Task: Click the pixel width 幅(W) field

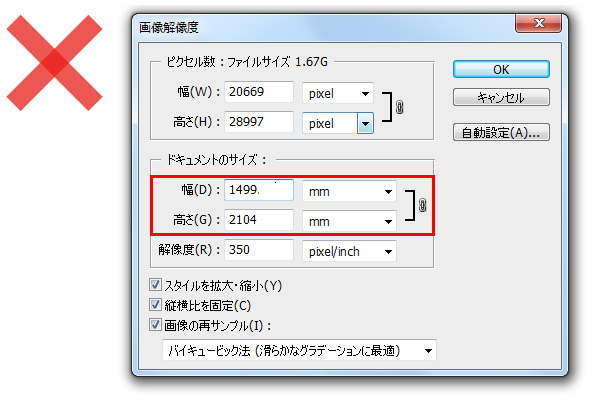Action: pyautogui.click(x=259, y=92)
